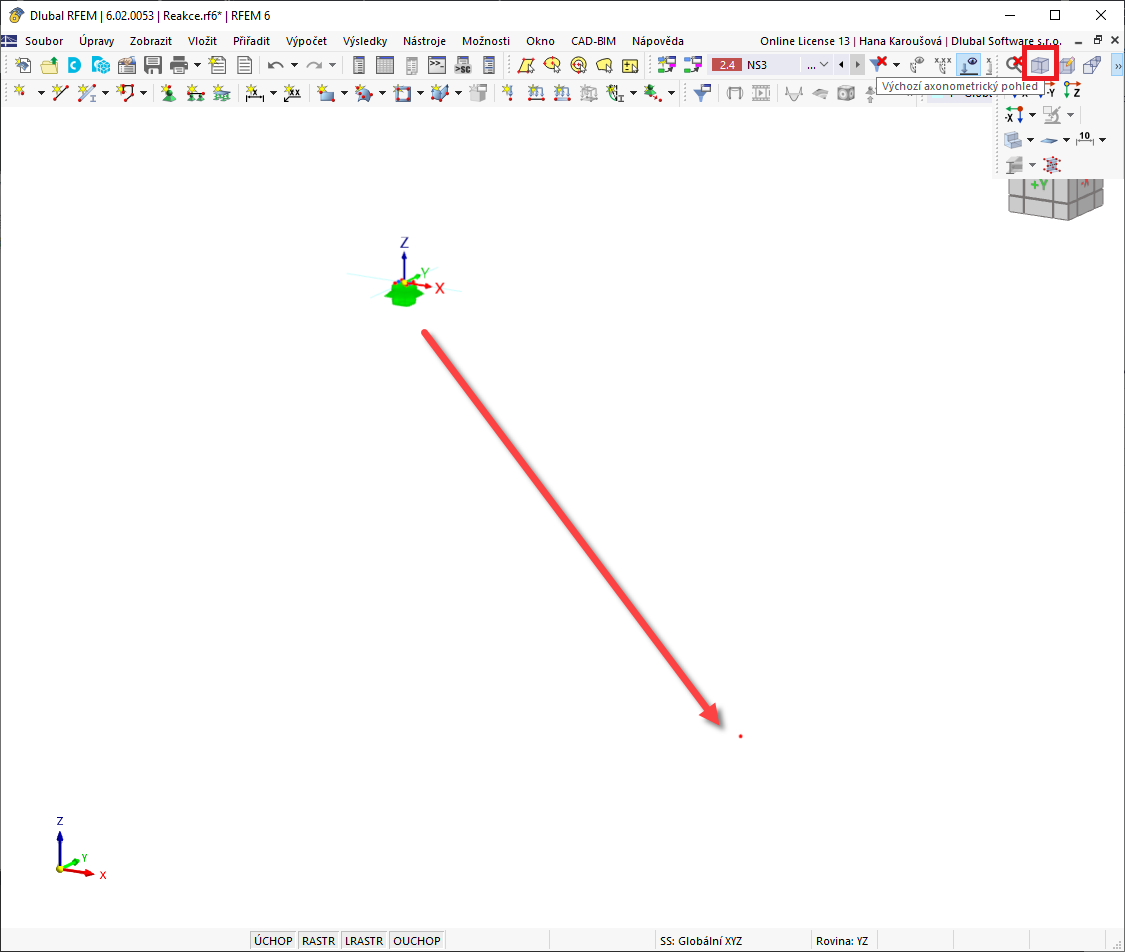
Task: Open the Výpočet menu
Action: (x=306, y=41)
